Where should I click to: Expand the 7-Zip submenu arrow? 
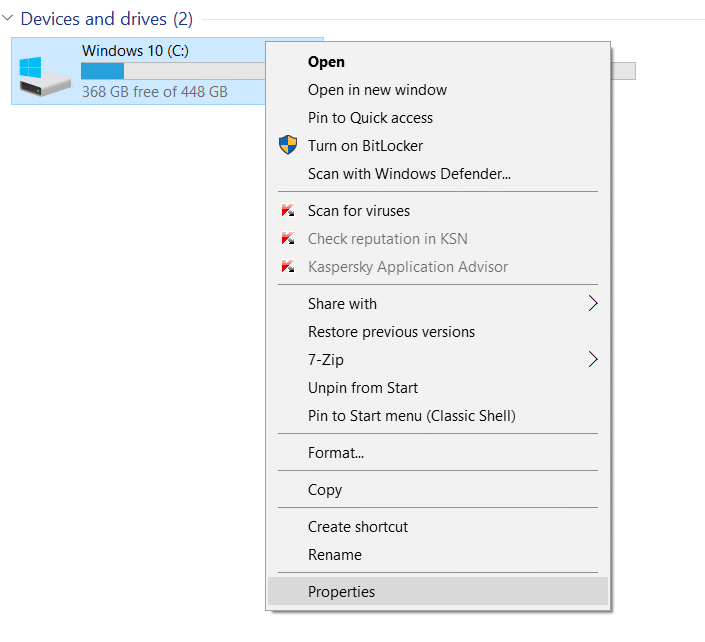tap(593, 359)
